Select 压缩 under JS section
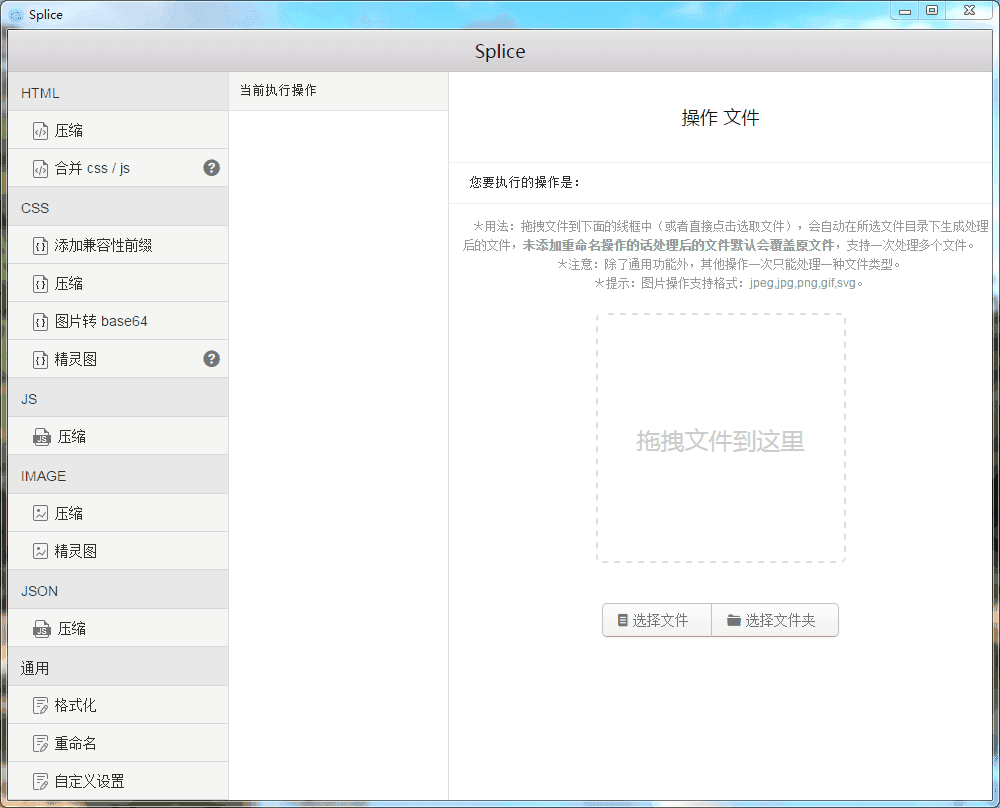Image resolution: width=1000 pixels, height=808 pixels. (119, 436)
